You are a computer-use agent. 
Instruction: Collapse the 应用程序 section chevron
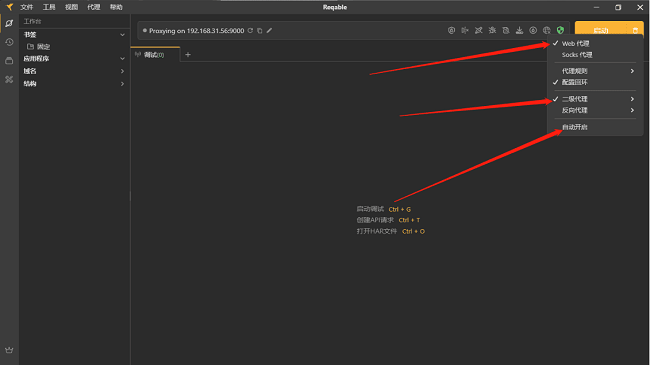click(122, 59)
